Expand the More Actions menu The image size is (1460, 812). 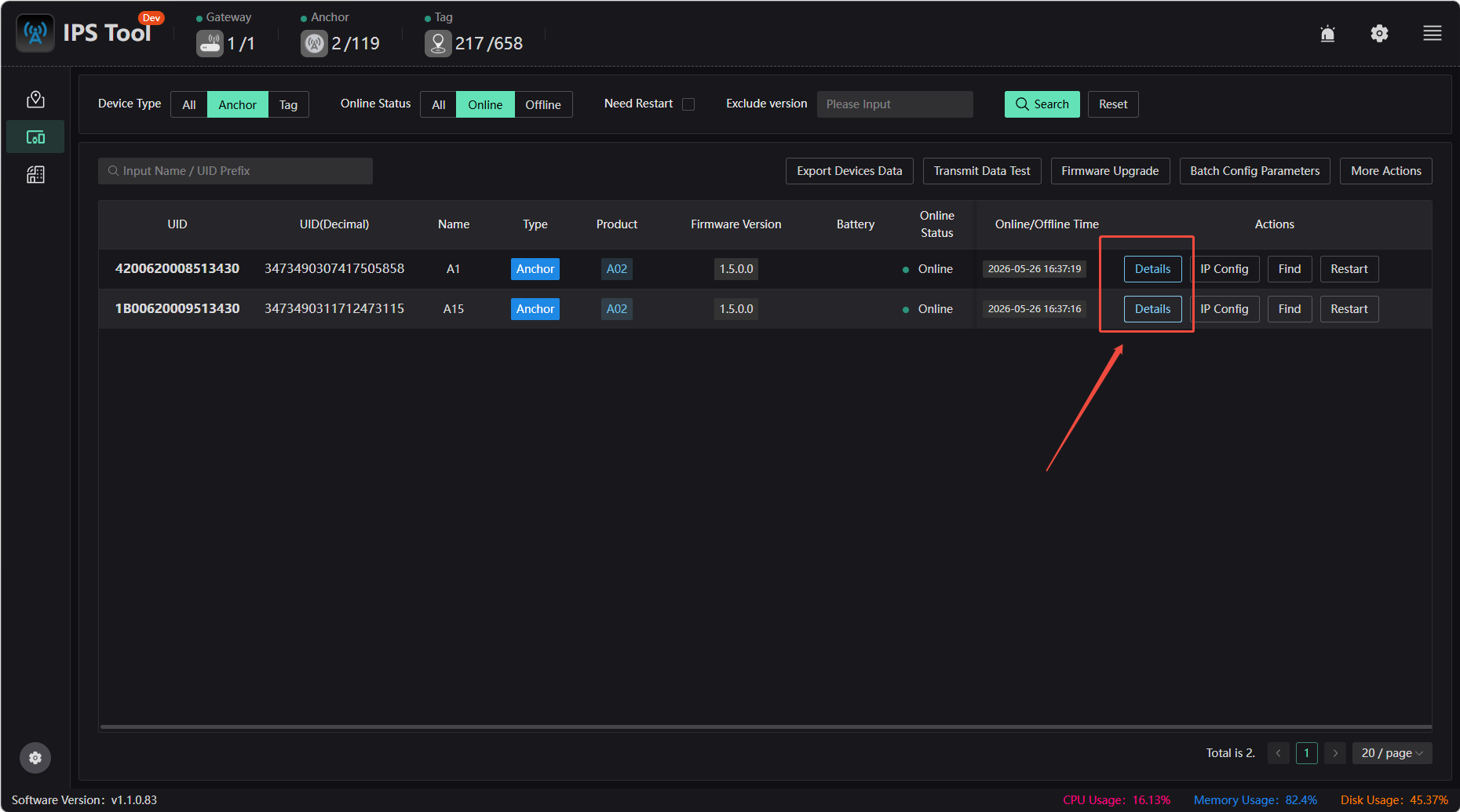[1385, 171]
